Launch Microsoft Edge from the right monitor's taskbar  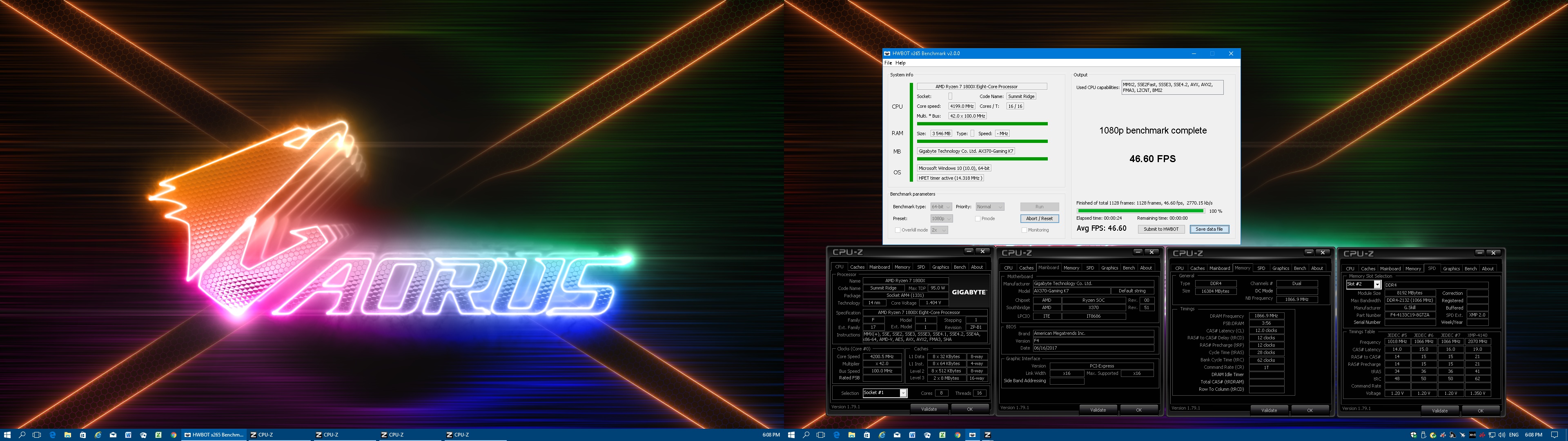click(x=836, y=435)
